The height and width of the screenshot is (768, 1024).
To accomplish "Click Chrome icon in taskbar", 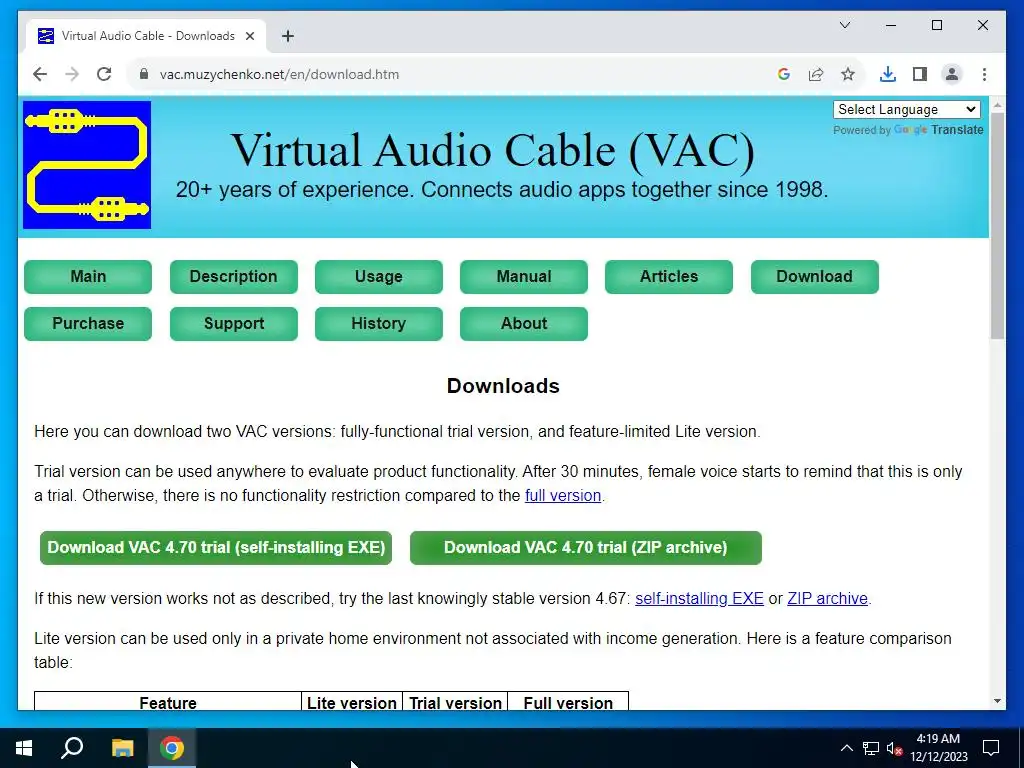I will pyautogui.click(x=172, y=748).
